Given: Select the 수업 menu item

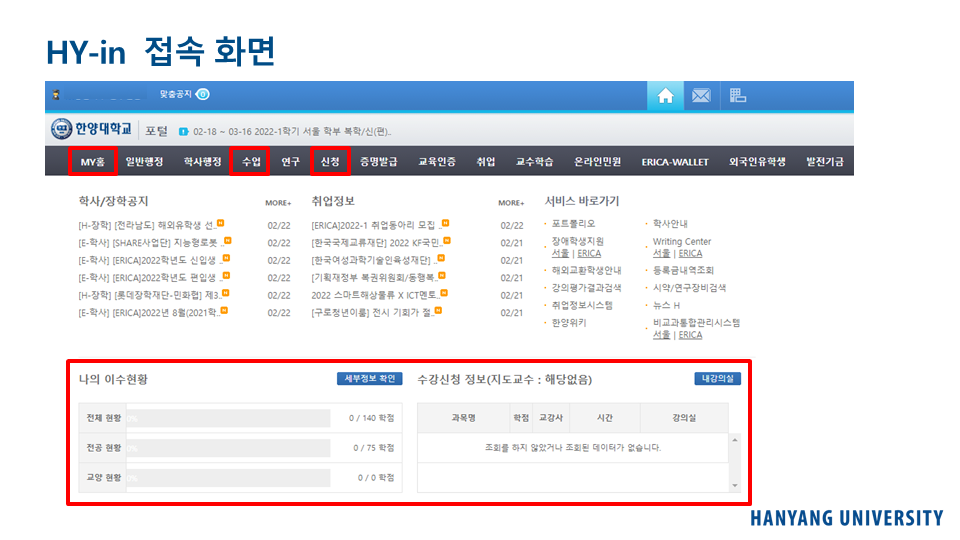Looking at the screenshot, I should point(250,161).
